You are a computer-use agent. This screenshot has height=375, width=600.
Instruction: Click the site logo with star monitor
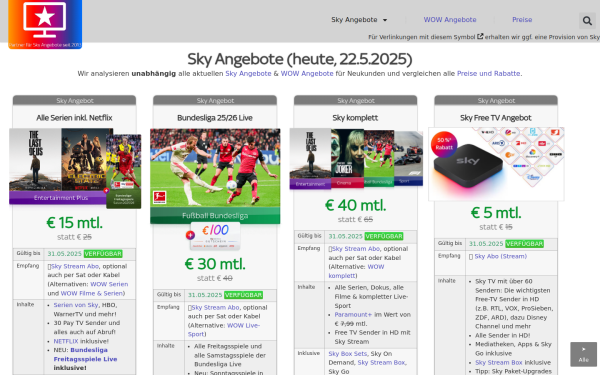coord(45,24)
